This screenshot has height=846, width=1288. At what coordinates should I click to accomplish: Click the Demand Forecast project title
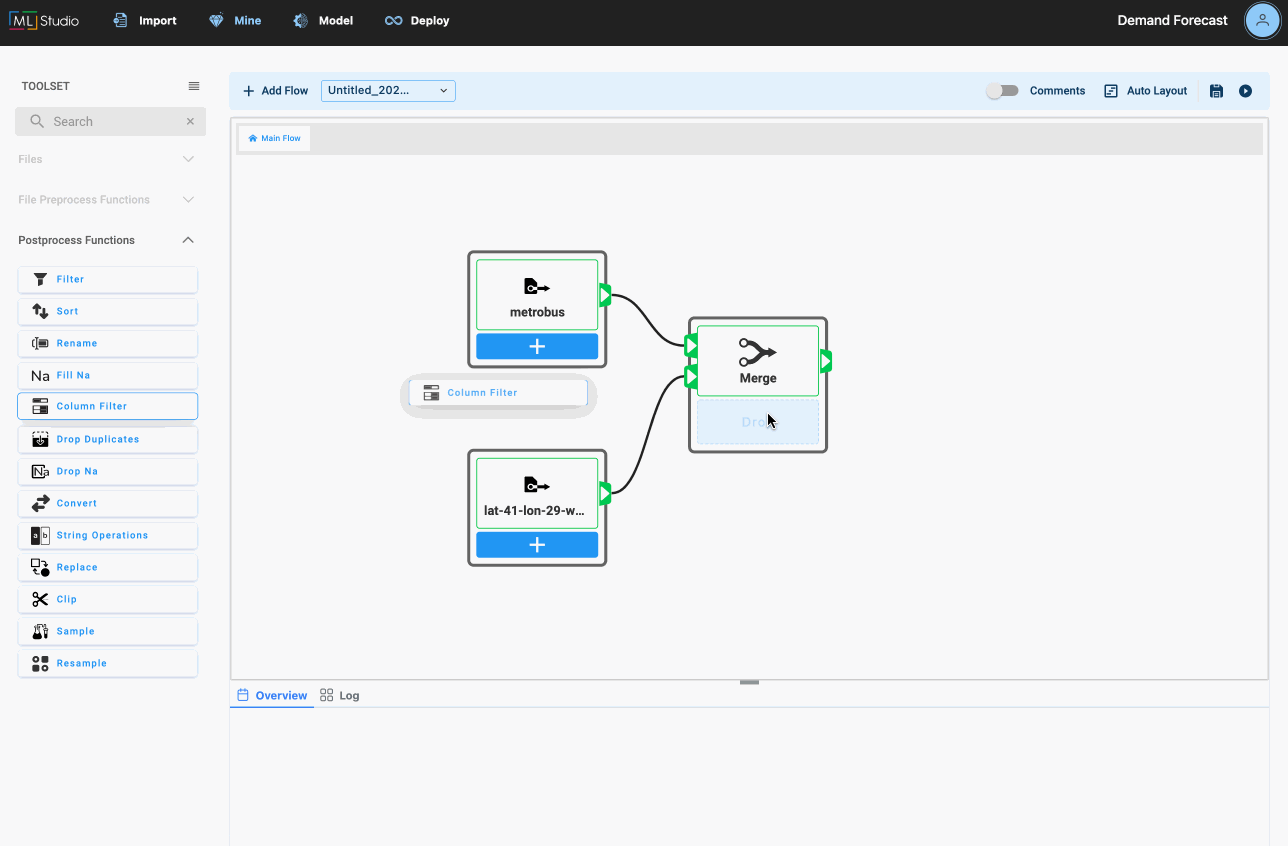pos(1172,20)
